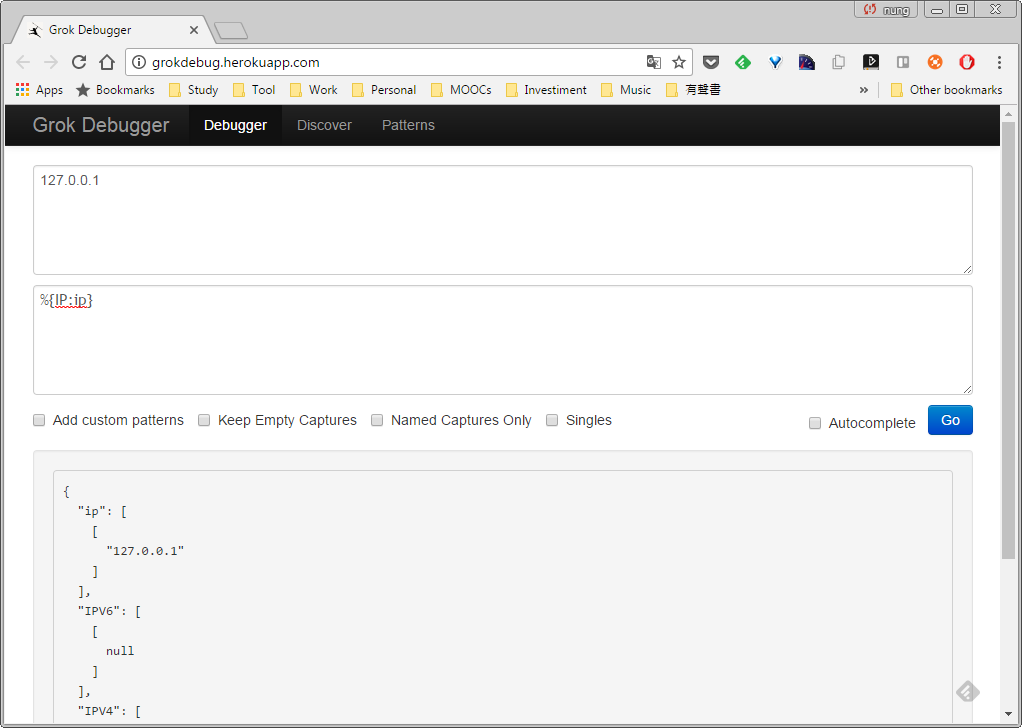The width and height of the screenshot is (1022, 728).
Task: Toggle Named Captures Only
Action: [x=377, y=420]
